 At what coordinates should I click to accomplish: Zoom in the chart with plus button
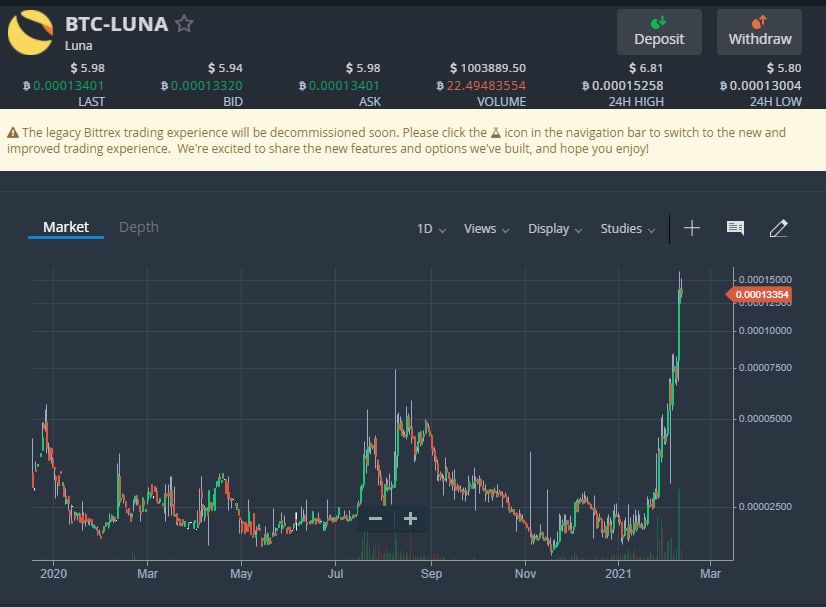[x=410, y=518]
